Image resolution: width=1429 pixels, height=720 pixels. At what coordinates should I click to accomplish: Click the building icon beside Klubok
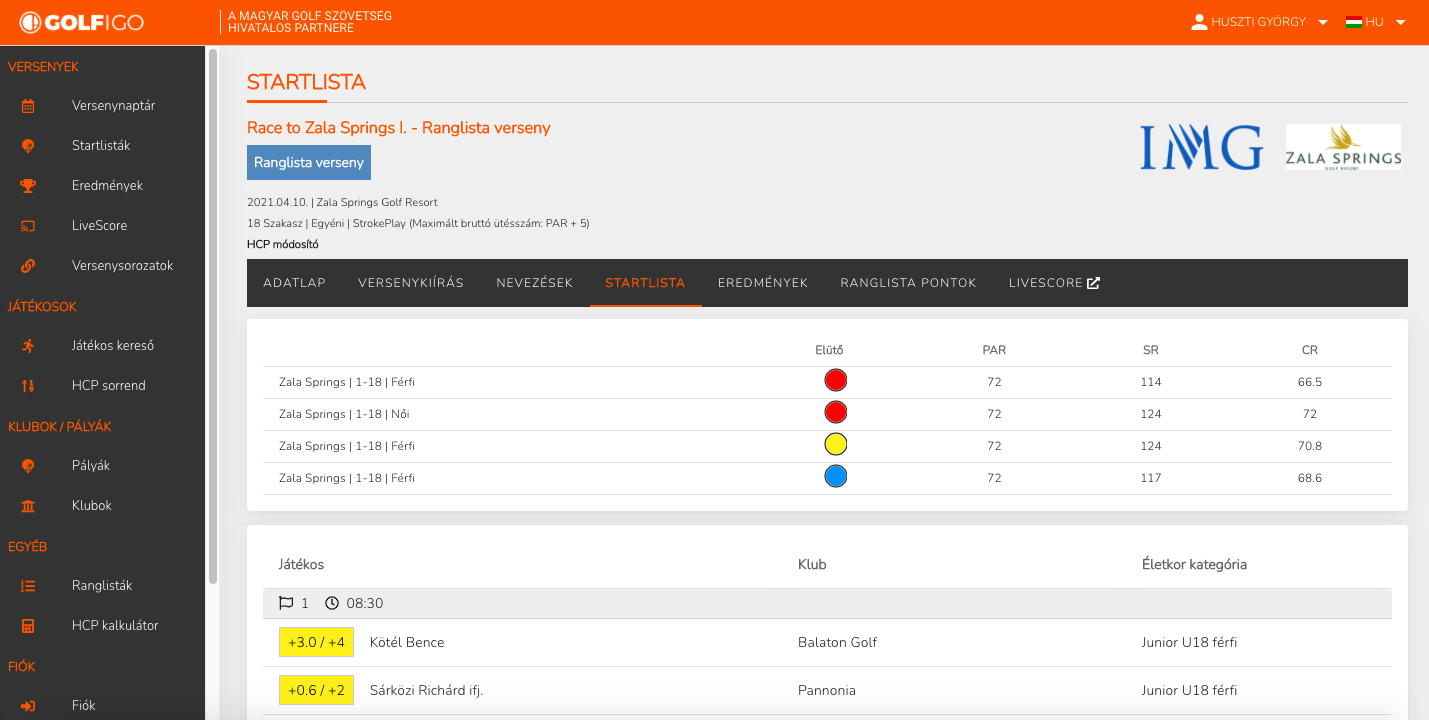(28, 506)
